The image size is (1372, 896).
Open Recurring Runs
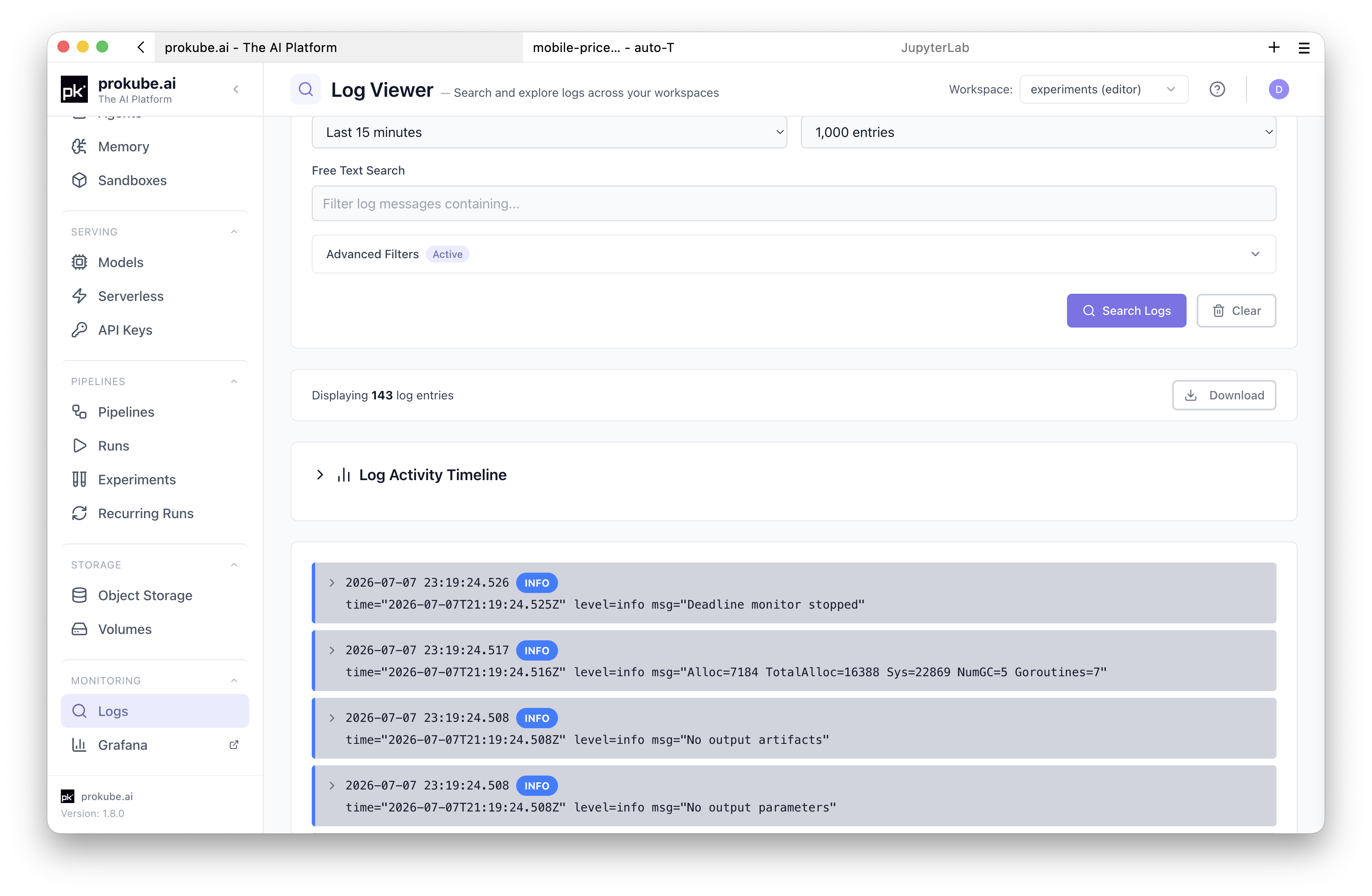(155, 514)
